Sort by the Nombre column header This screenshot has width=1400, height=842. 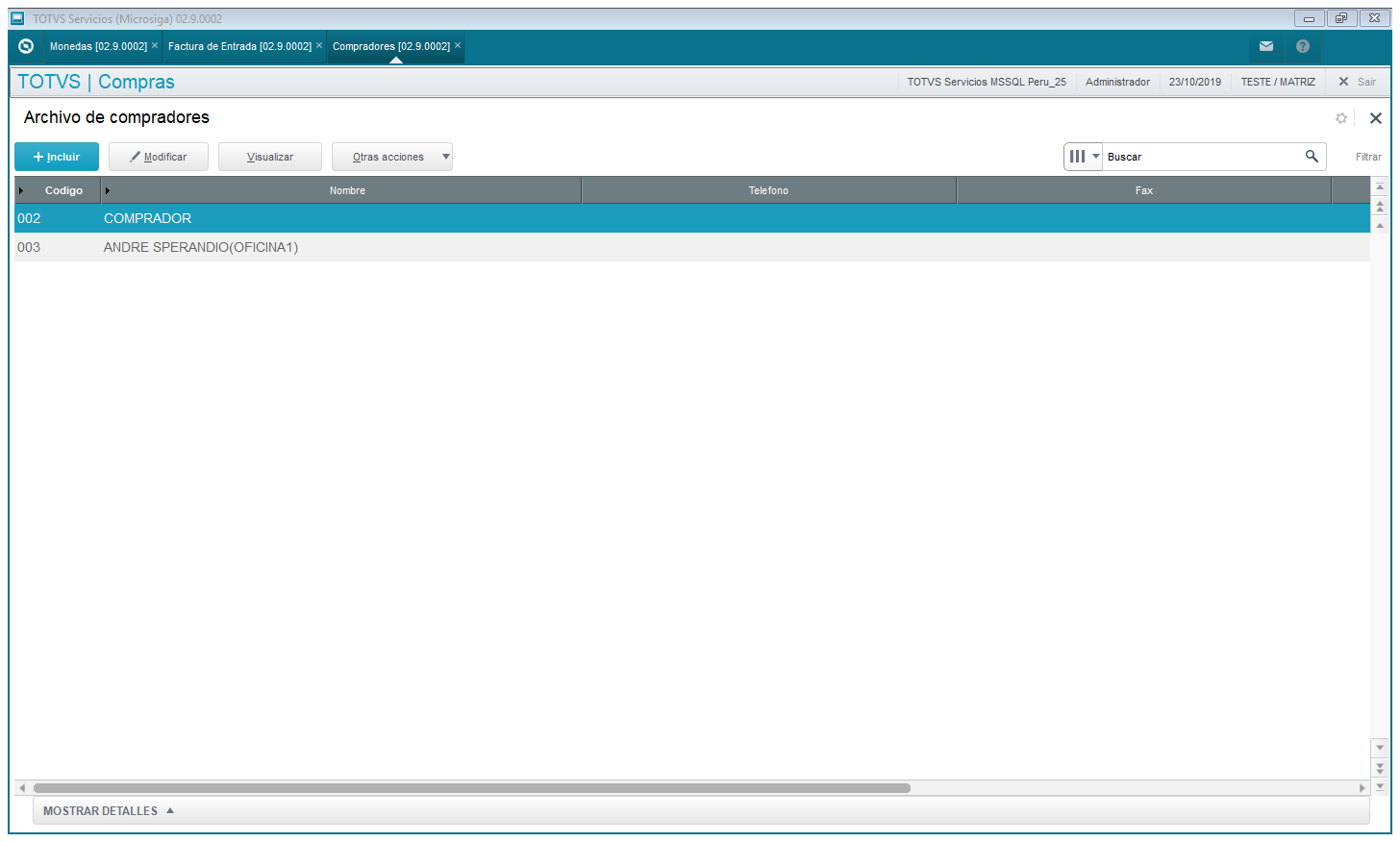pos(341,190)
